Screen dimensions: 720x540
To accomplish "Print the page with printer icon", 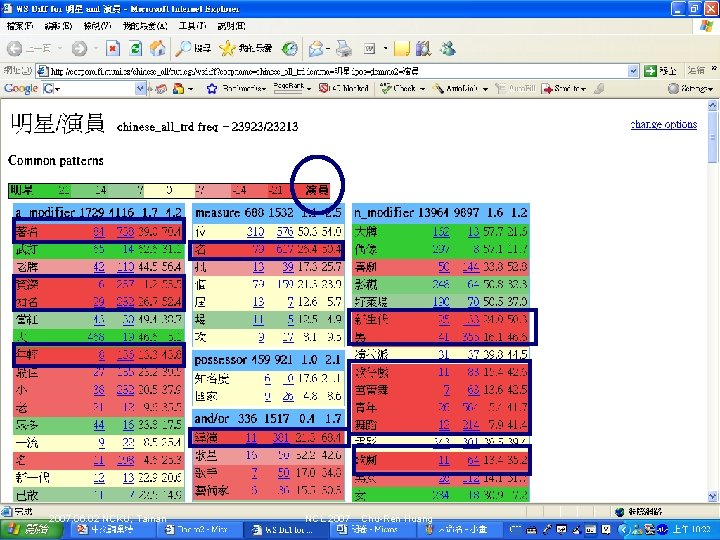I will coord(343,48).
